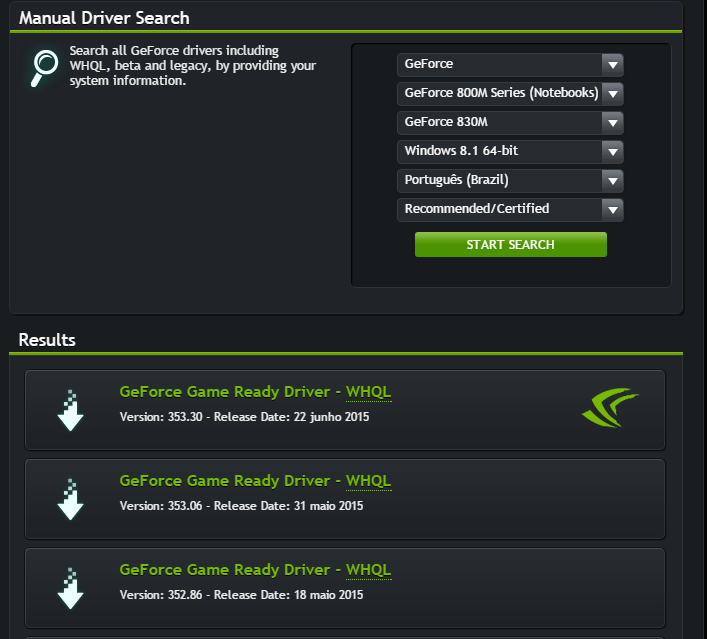Click download arrow for driver 353.30
Screen dimensions: 707x639
[70, 409]
